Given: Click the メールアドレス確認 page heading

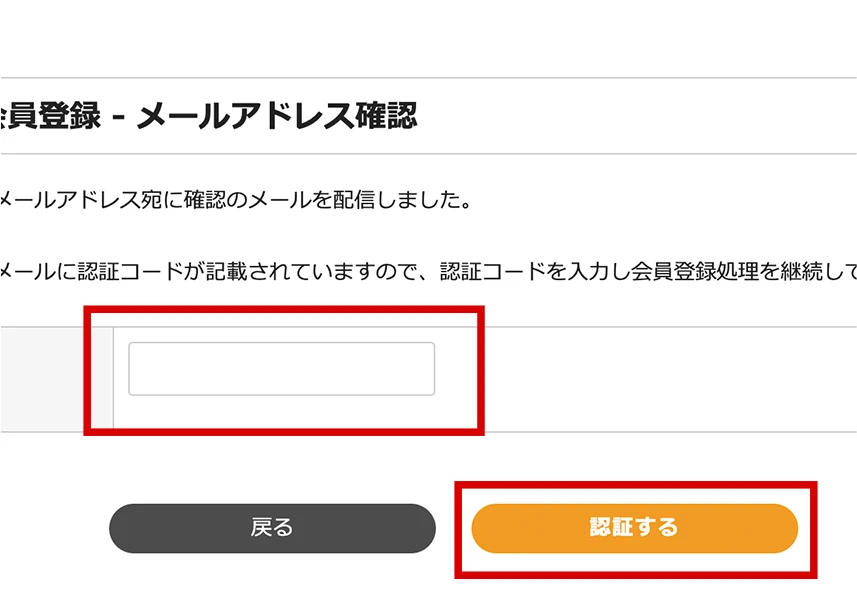Looking at the screenshot, I should click(x=208, y=116).
